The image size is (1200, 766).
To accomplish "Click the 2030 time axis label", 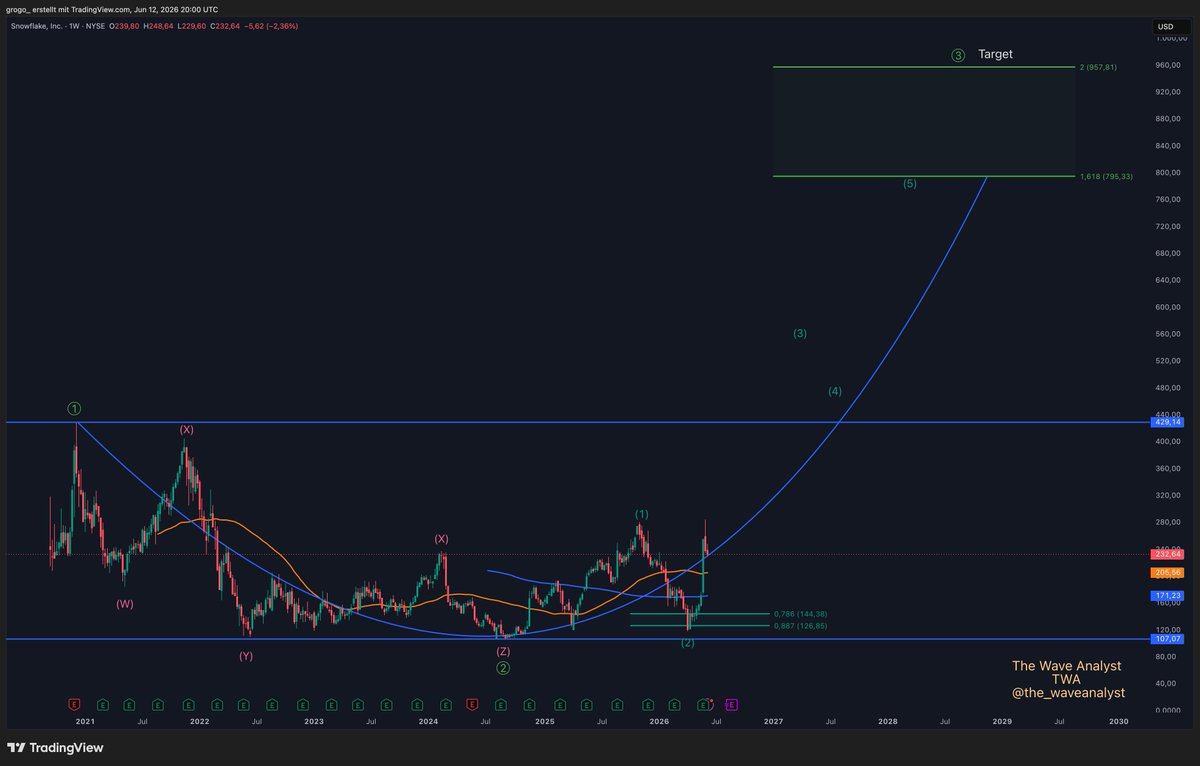I will tap(1118, 720).
